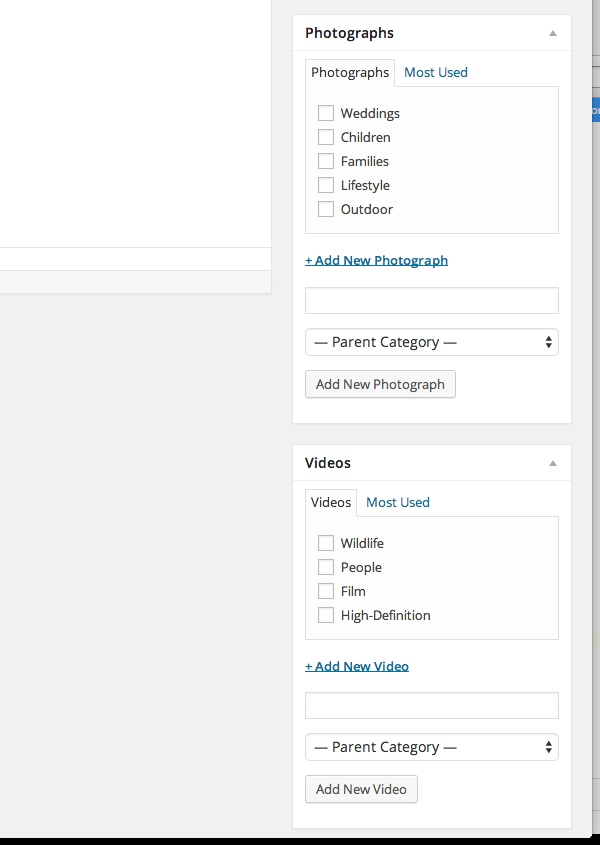Check the Weddings checkbox
The width and height of the screenshot is (600, 845).
click(326, 113)
